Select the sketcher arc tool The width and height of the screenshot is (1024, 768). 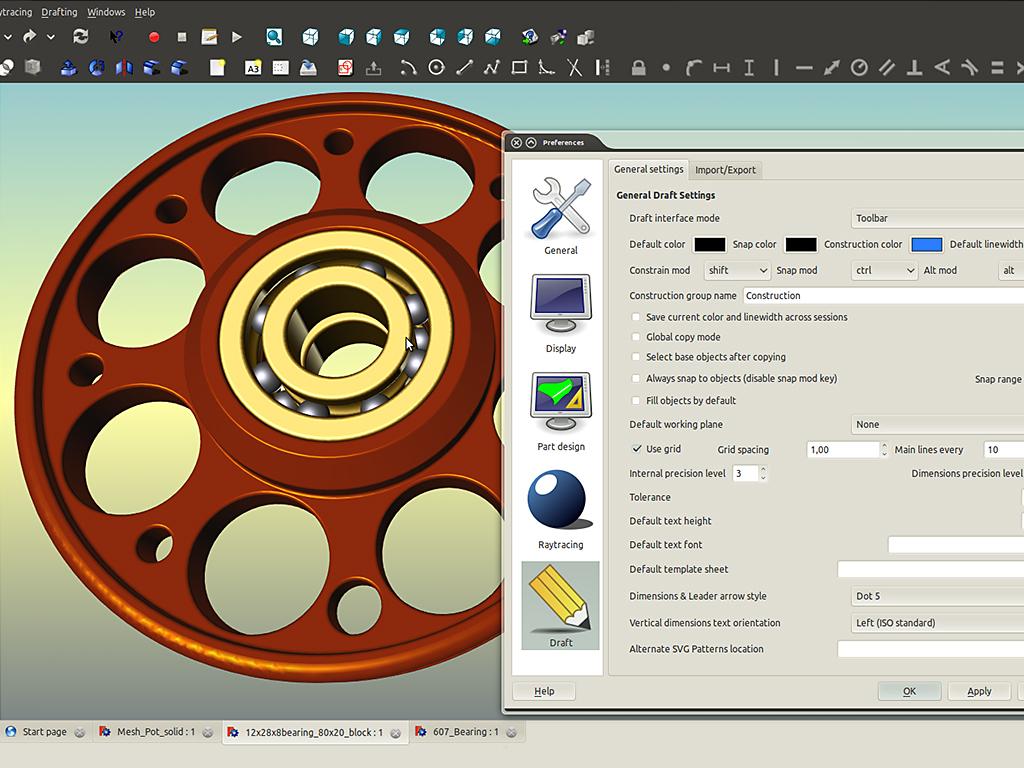pos(409,67)
